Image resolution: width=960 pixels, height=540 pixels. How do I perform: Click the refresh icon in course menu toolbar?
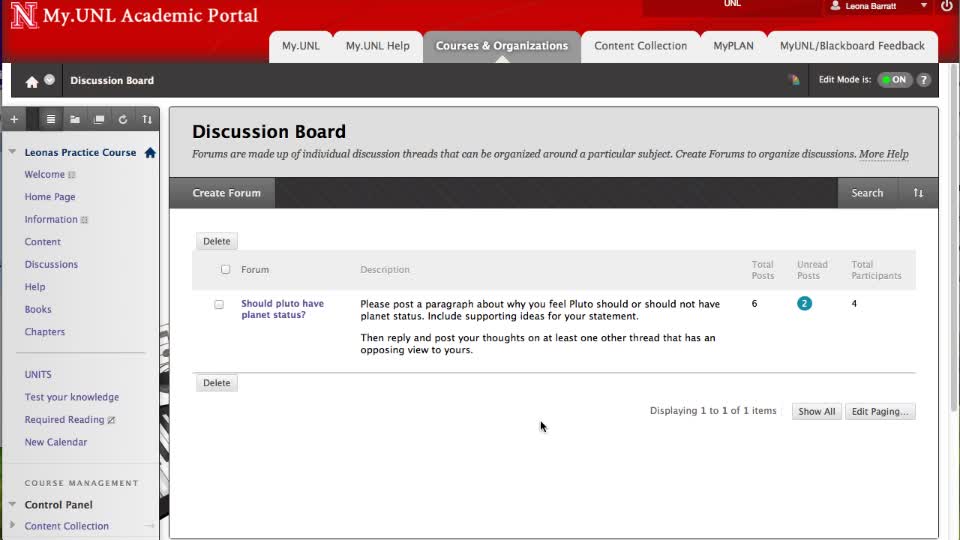(122, 119)
